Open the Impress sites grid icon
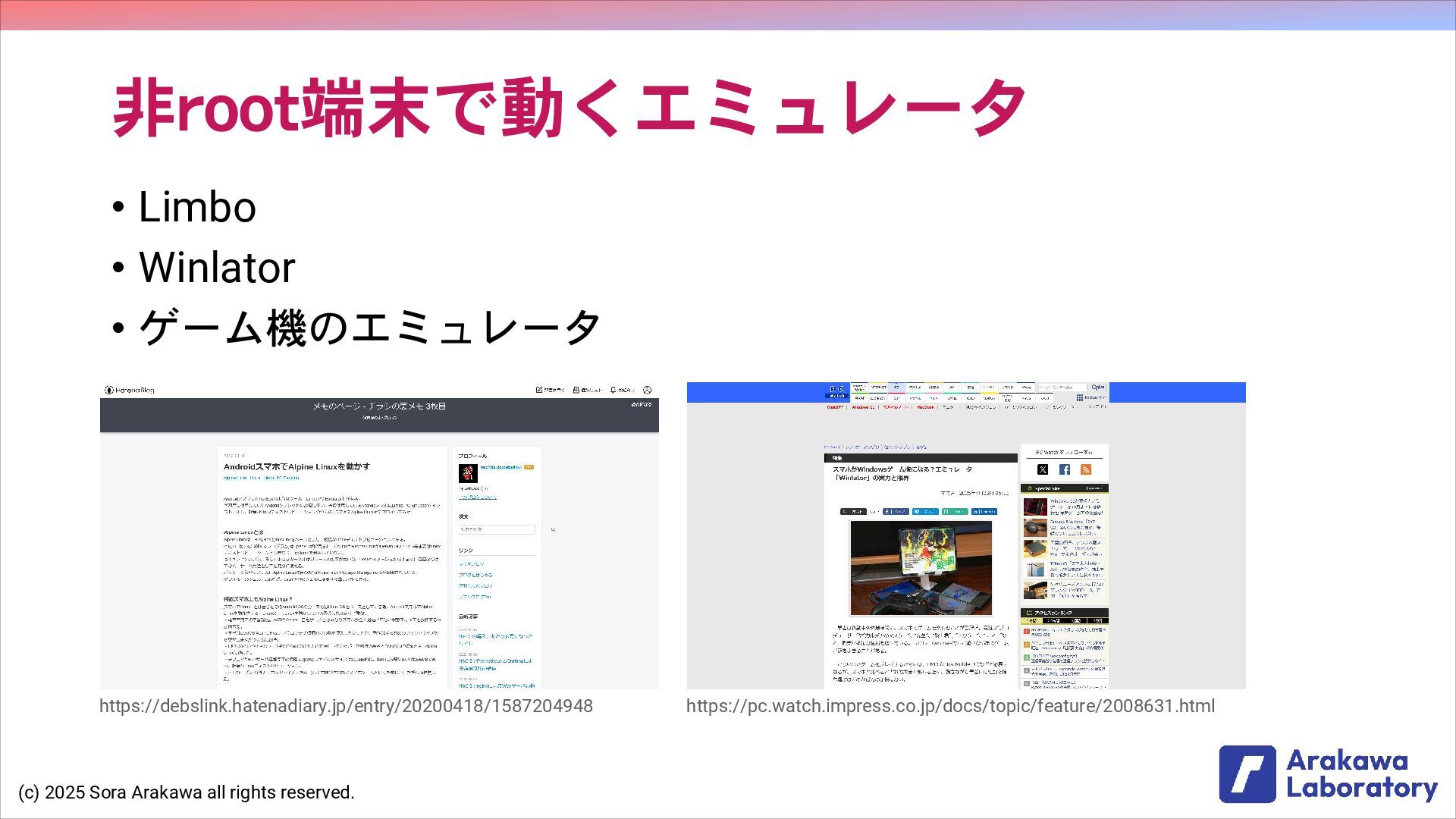Image resolution: width=1456 pixels, height=819 pixels. 1079,397
